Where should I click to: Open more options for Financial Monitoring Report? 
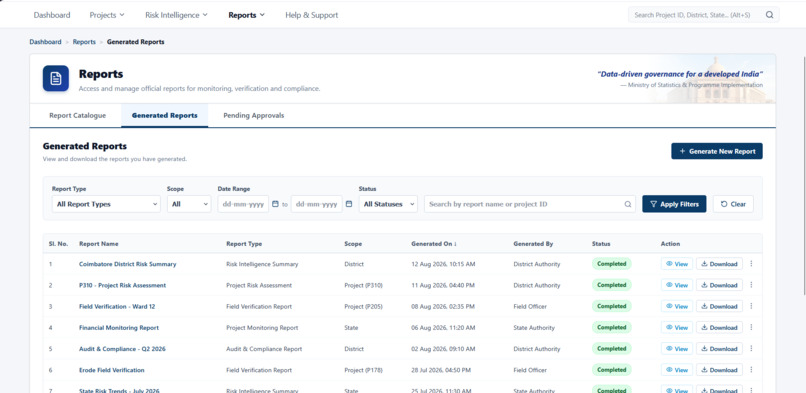(751, 327)
